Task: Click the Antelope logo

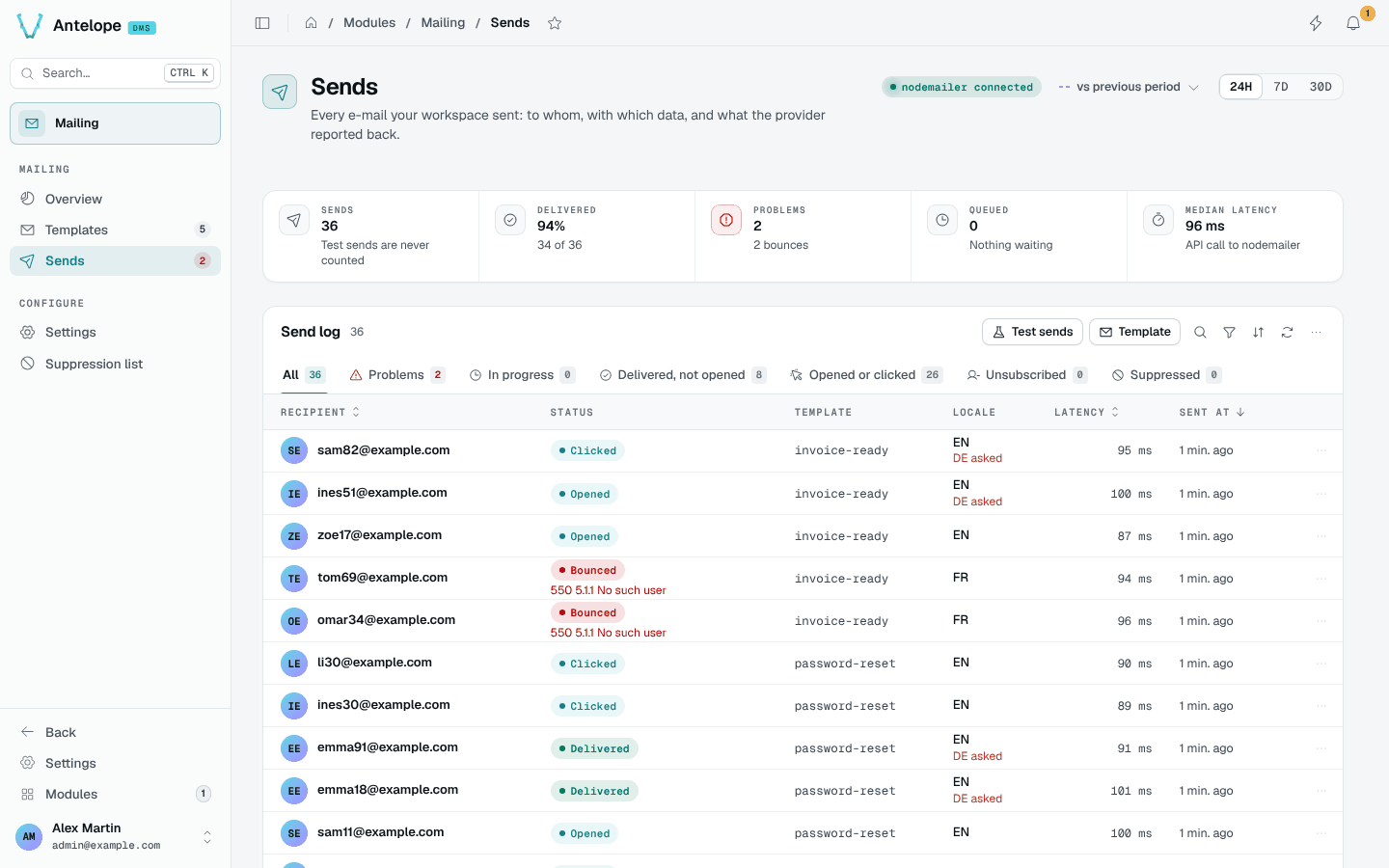Action: 30,26
